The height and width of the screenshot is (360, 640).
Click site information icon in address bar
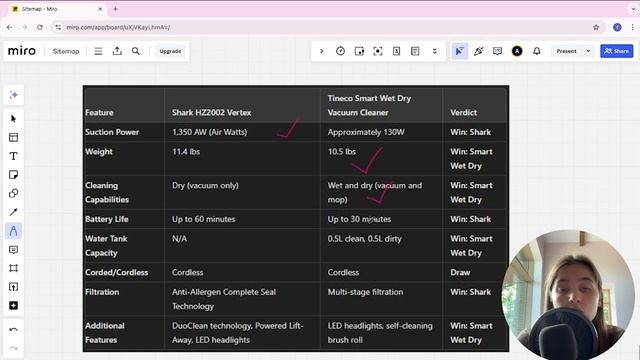tap(58, 27)
